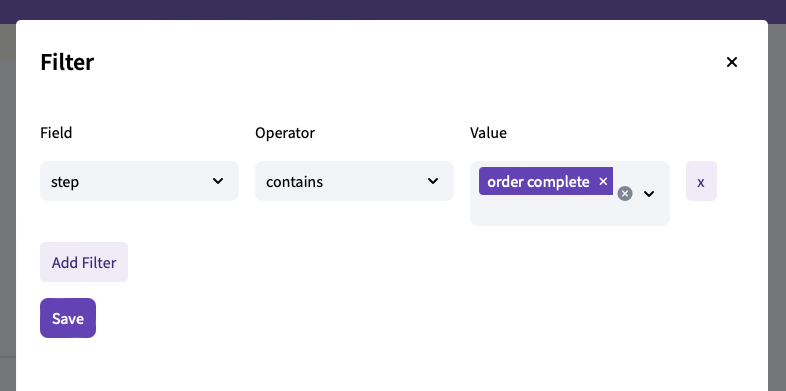Click the 'Operator' label
786x391 pixels.
pyautogui.click(x=285, y=133)
